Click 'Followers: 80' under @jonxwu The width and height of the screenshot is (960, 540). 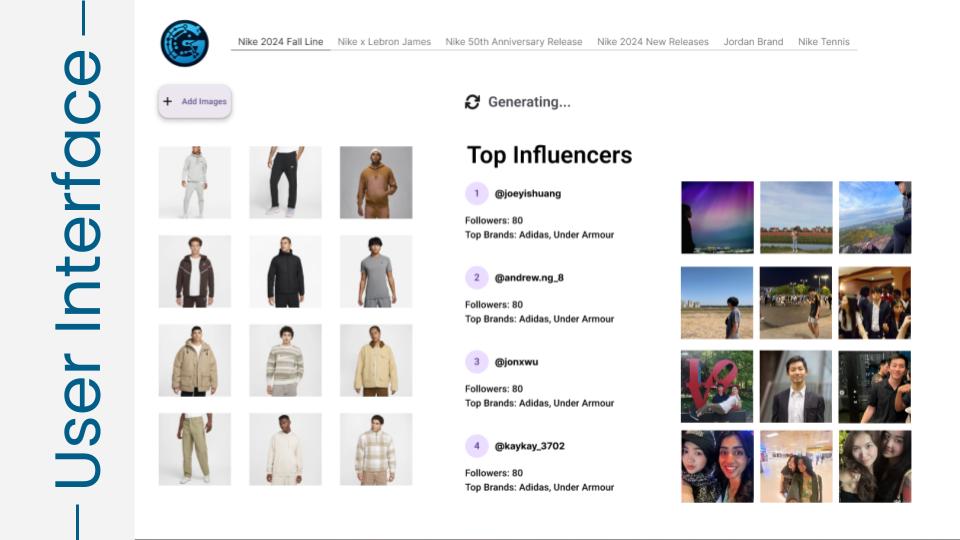(493, 389)
